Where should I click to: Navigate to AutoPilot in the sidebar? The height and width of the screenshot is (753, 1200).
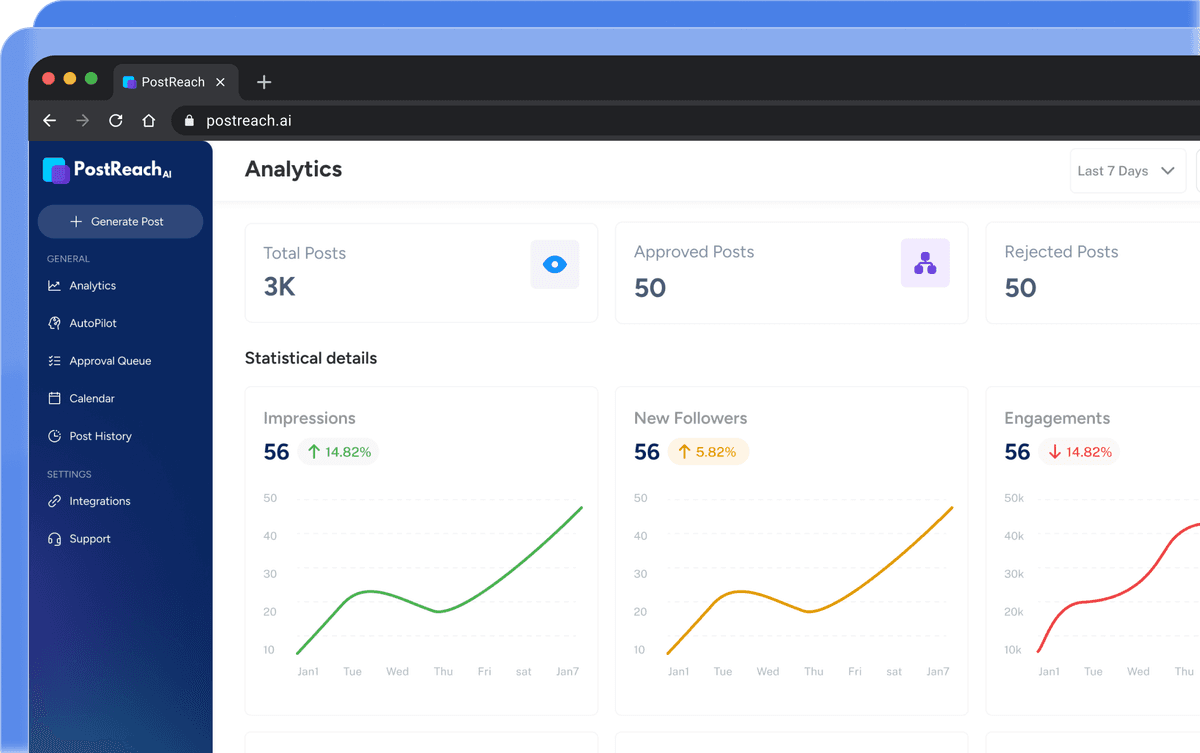93,323
